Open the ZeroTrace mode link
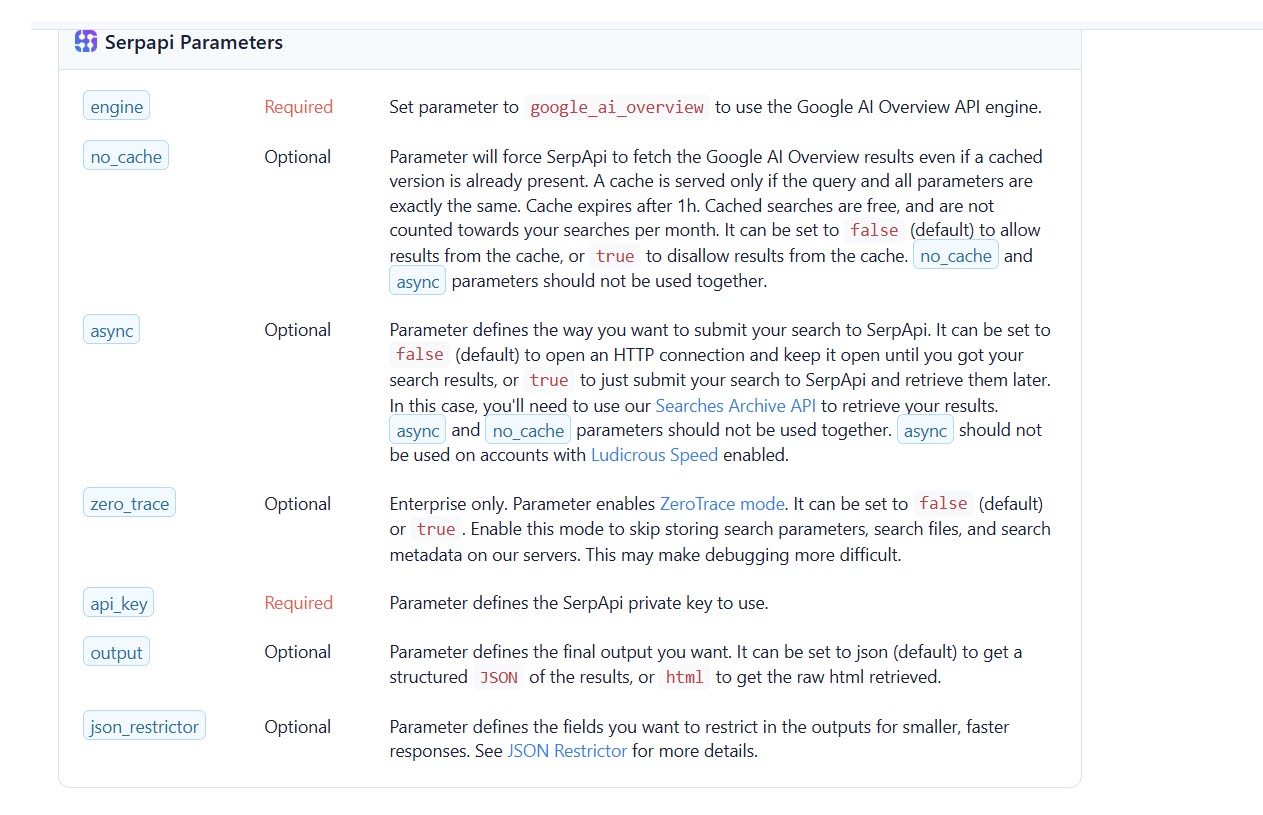1263x815 pixels. (x=722, y=504)
